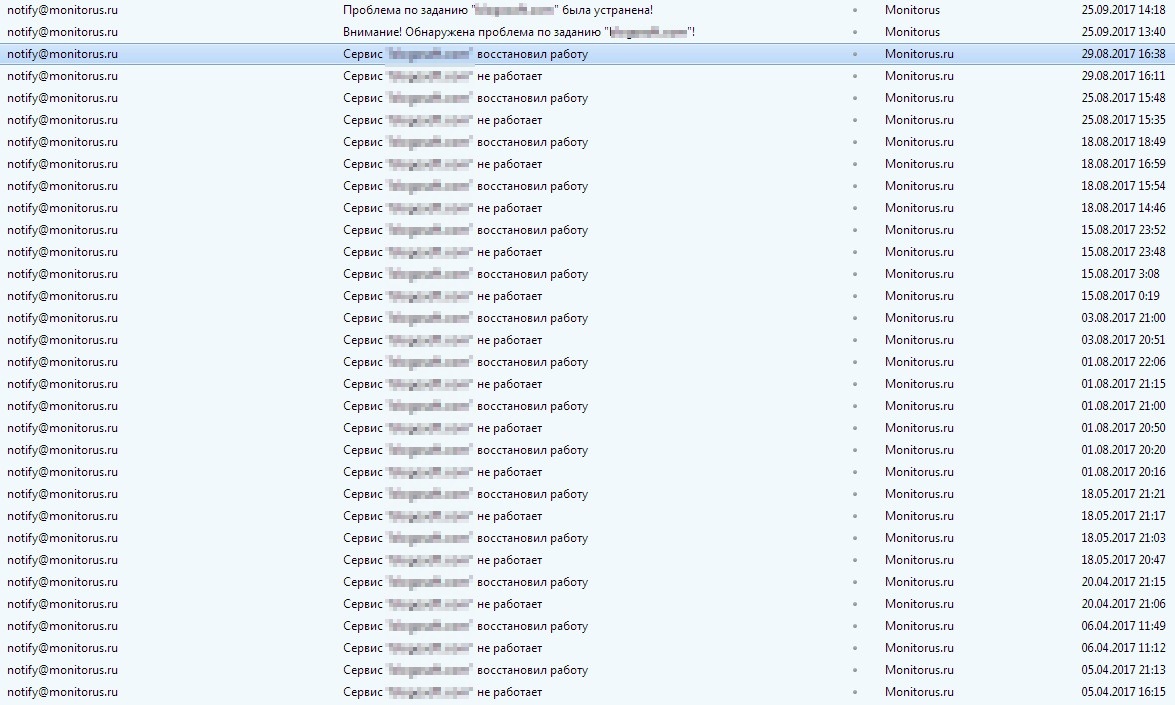Select the Monitorus.ru correspondent in the 03.08.2017 21:00 row
1175x705 pixels.
click(x=919, y=318)
